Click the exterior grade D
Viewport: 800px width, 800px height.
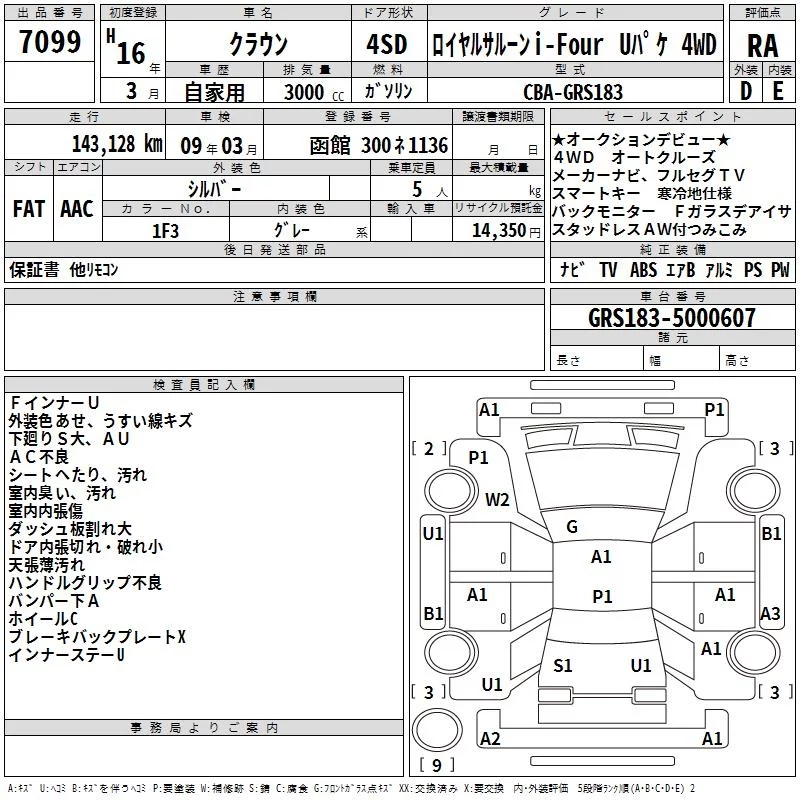[746, 91]
